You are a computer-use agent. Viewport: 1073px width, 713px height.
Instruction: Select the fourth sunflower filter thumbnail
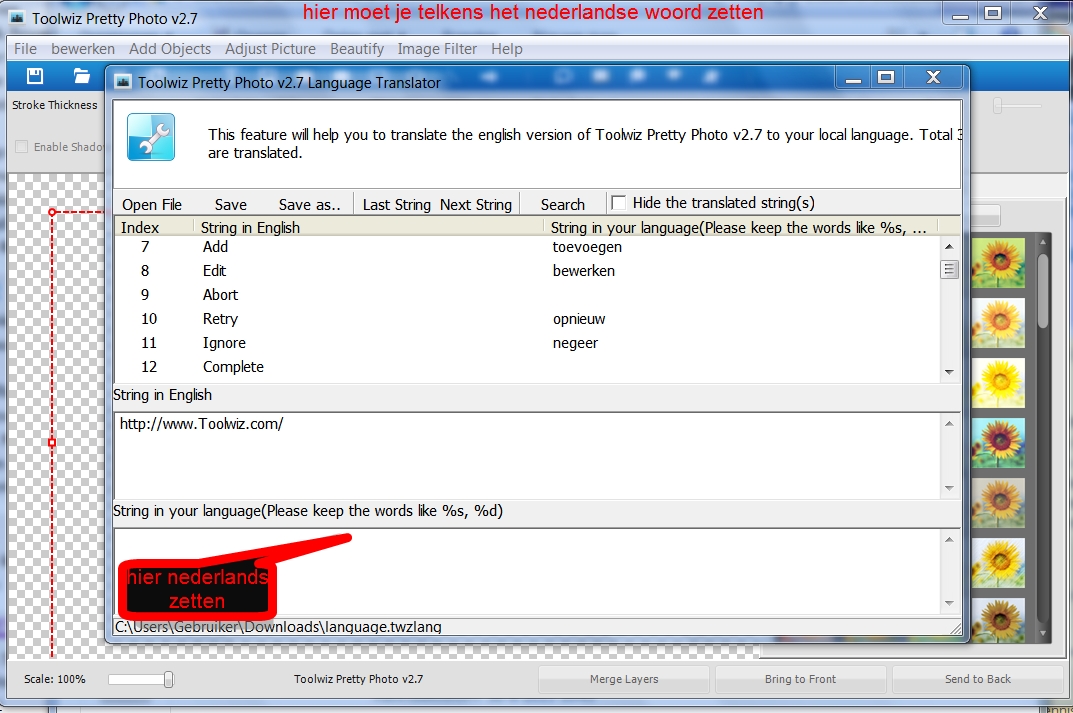click(x=998, y=443)
